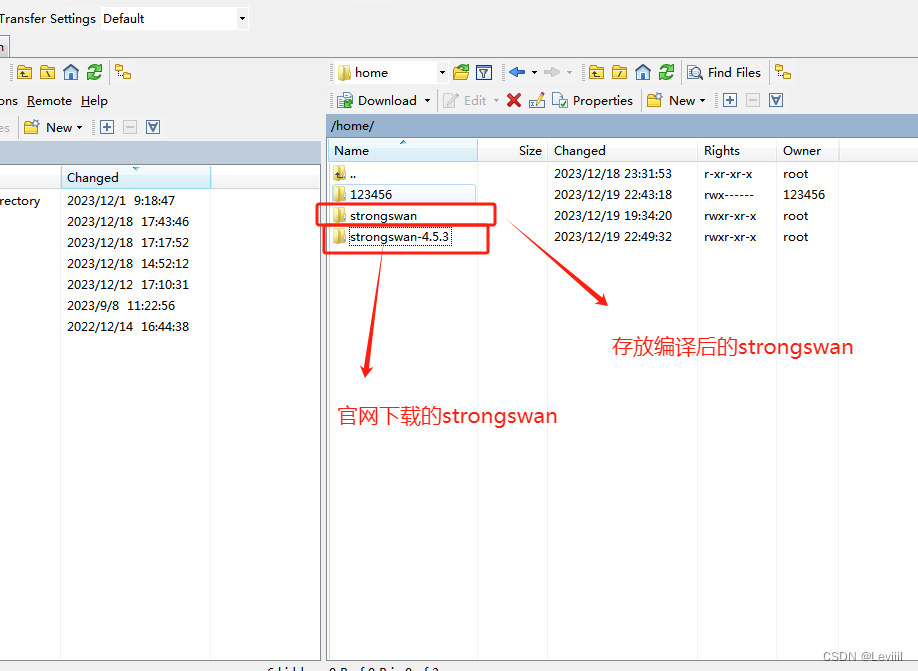Click the Download button

(377, 101)
